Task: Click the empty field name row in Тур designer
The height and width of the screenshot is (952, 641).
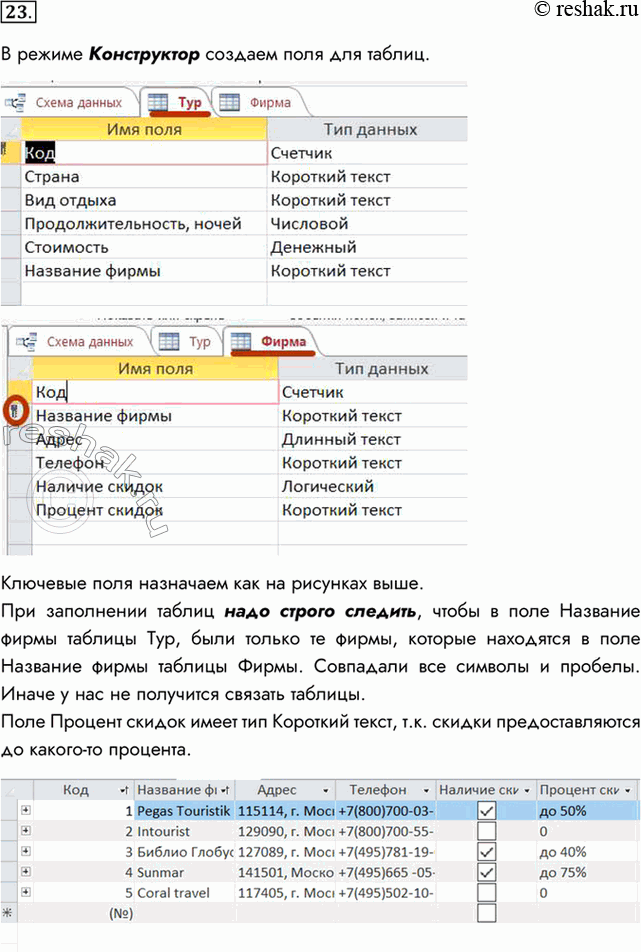Action: pos(144,294)
